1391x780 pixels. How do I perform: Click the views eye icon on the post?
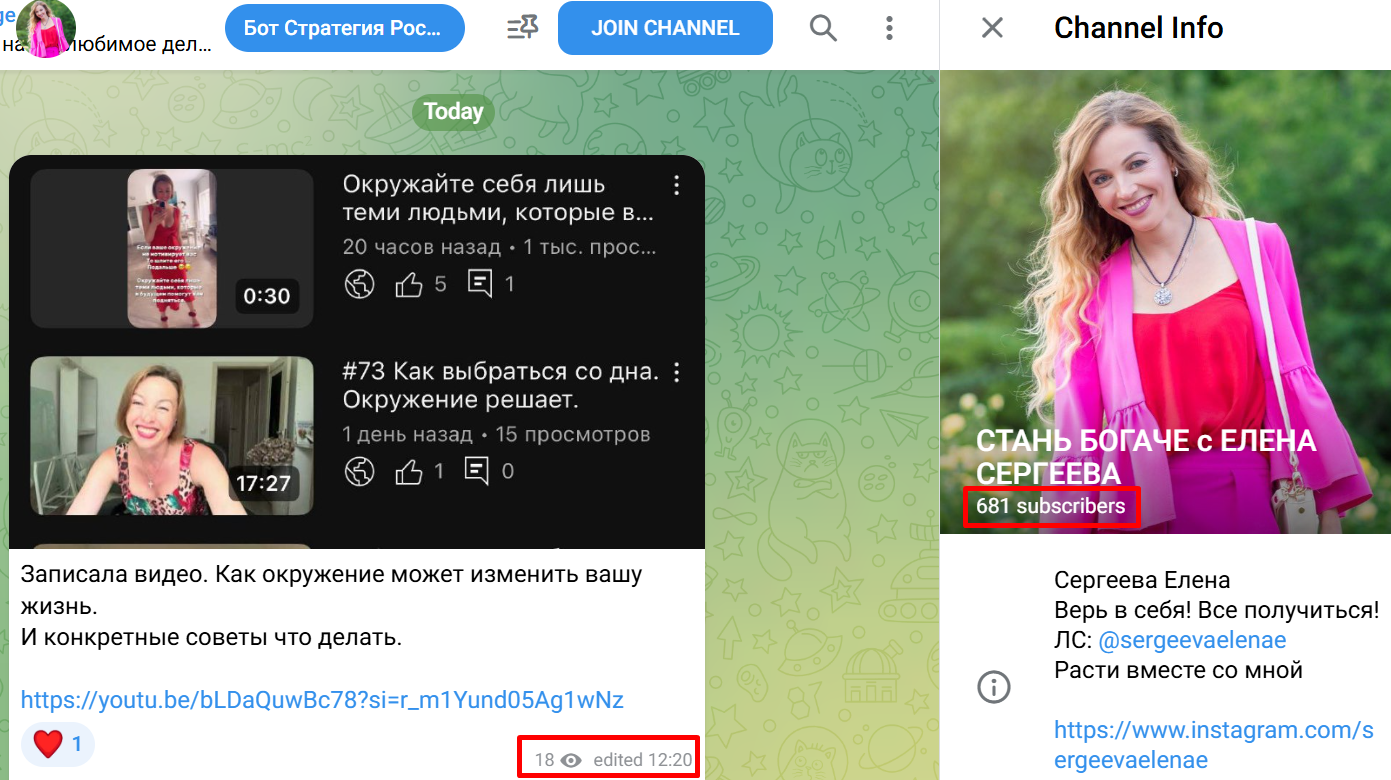pyautogui.click(x=571, y=760)
